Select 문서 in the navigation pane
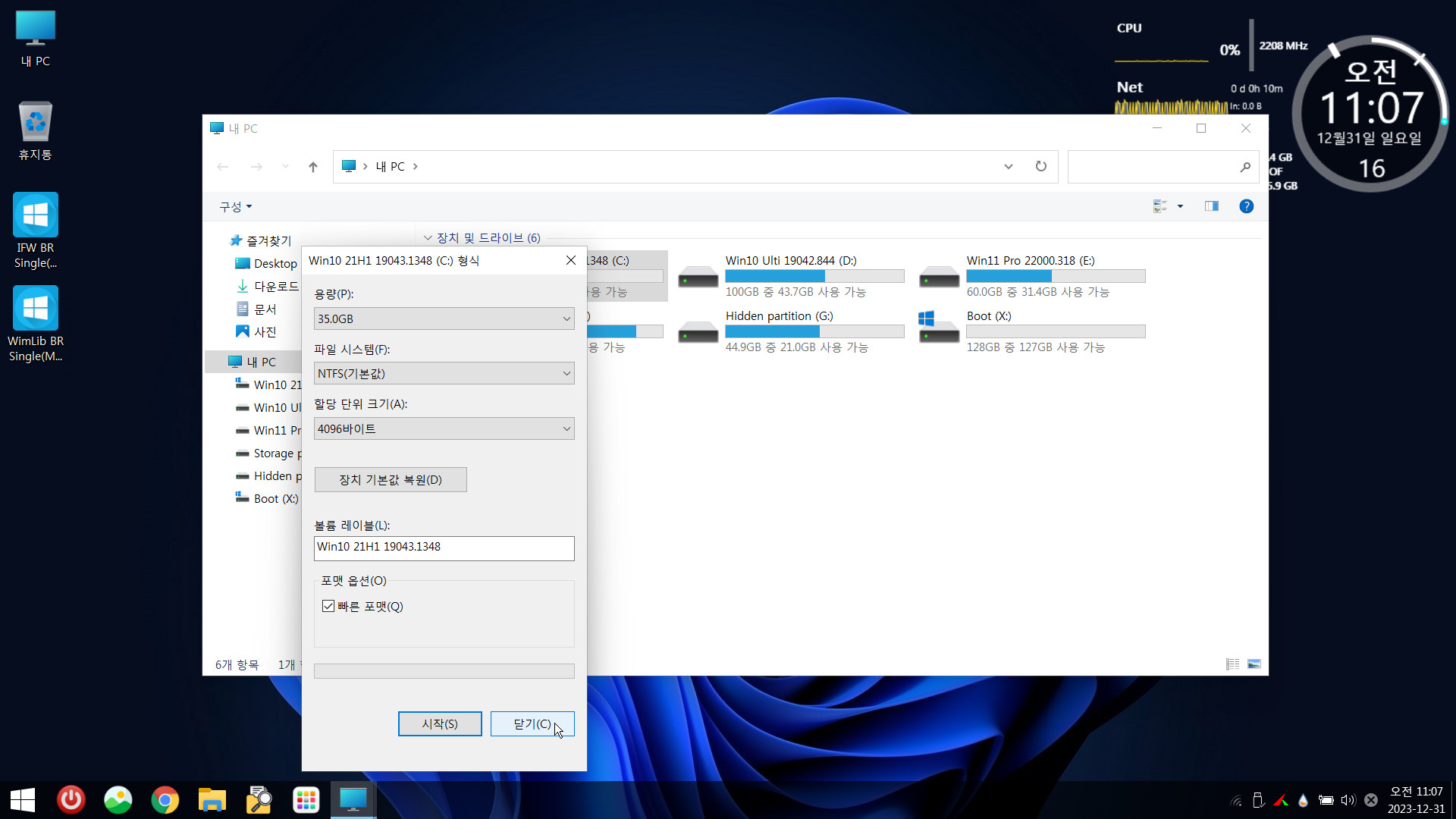Screen dimensions: 1456x819 [x=256, y=309]
